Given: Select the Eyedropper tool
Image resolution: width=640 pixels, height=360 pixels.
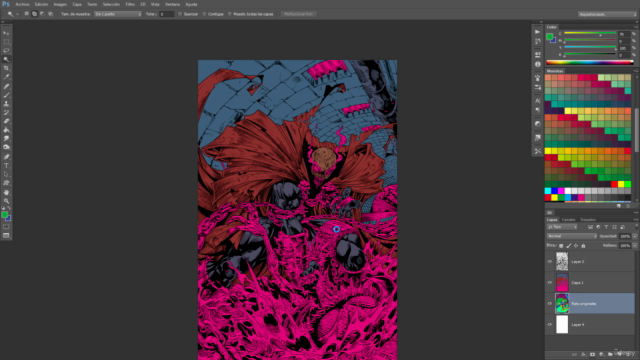Looking at the screenshot, I should [6, 77].
